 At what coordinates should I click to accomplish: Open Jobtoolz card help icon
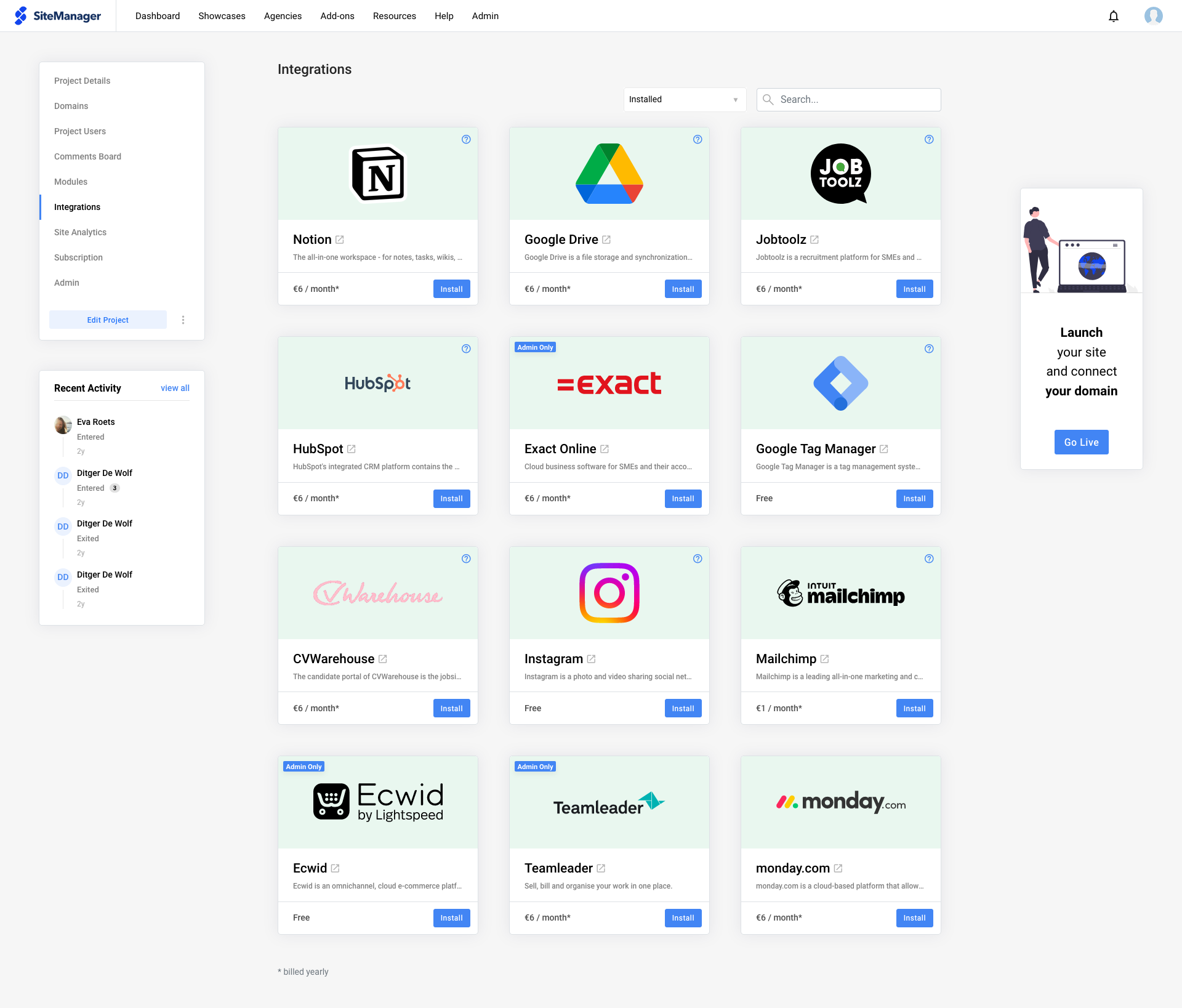(929, 139)
